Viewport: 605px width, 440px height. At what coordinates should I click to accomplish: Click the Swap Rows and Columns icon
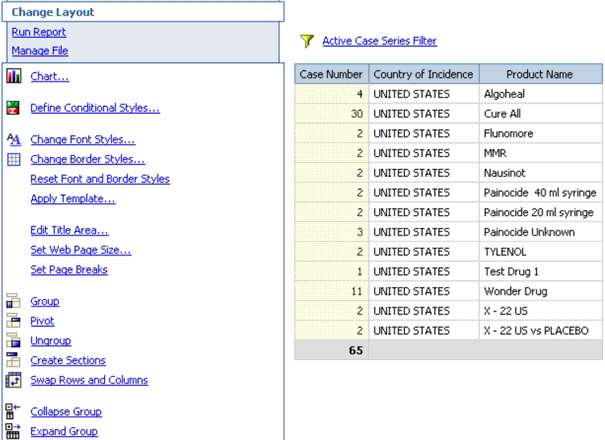14,380
